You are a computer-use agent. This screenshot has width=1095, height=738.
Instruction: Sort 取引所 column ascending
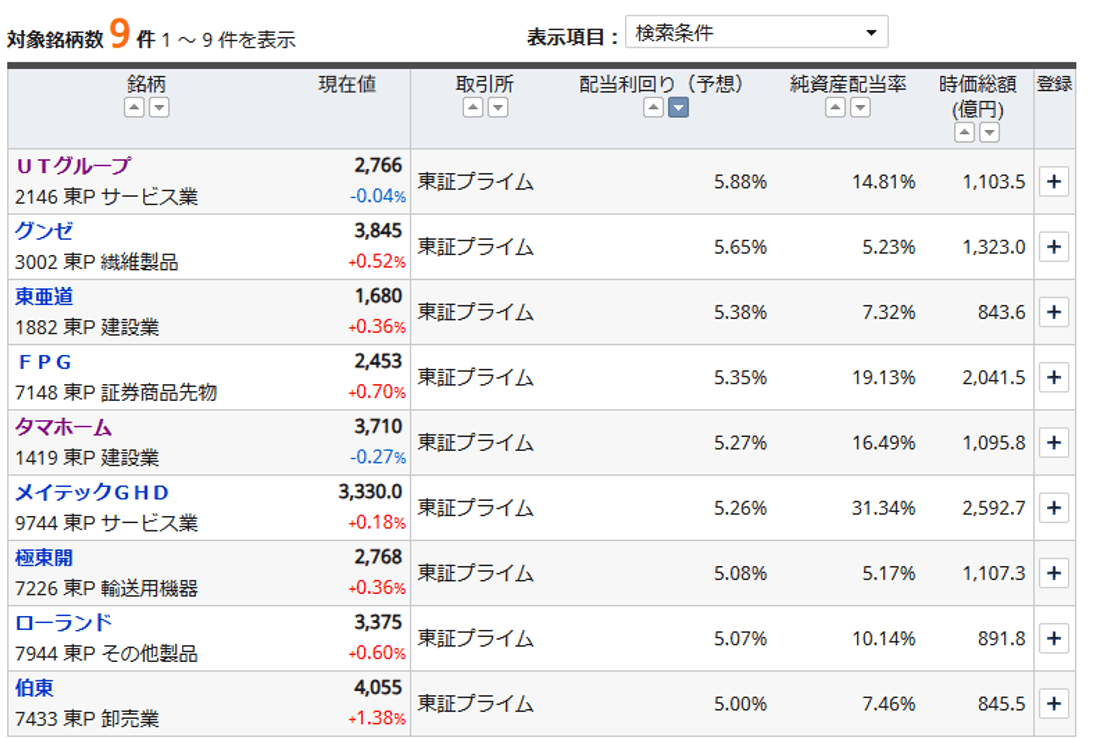[x=473, y=108]
